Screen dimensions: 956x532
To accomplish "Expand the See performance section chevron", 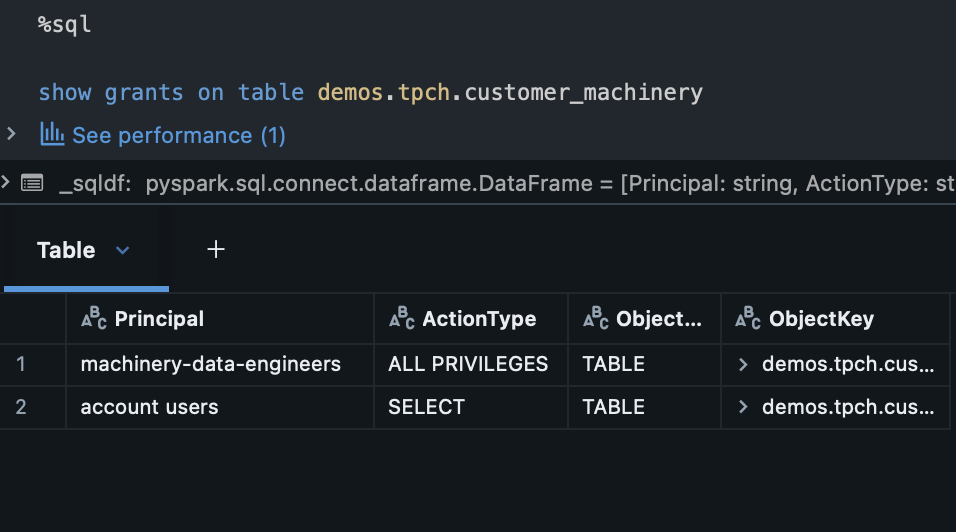I will pyautogui.click(x=11, y=134).
